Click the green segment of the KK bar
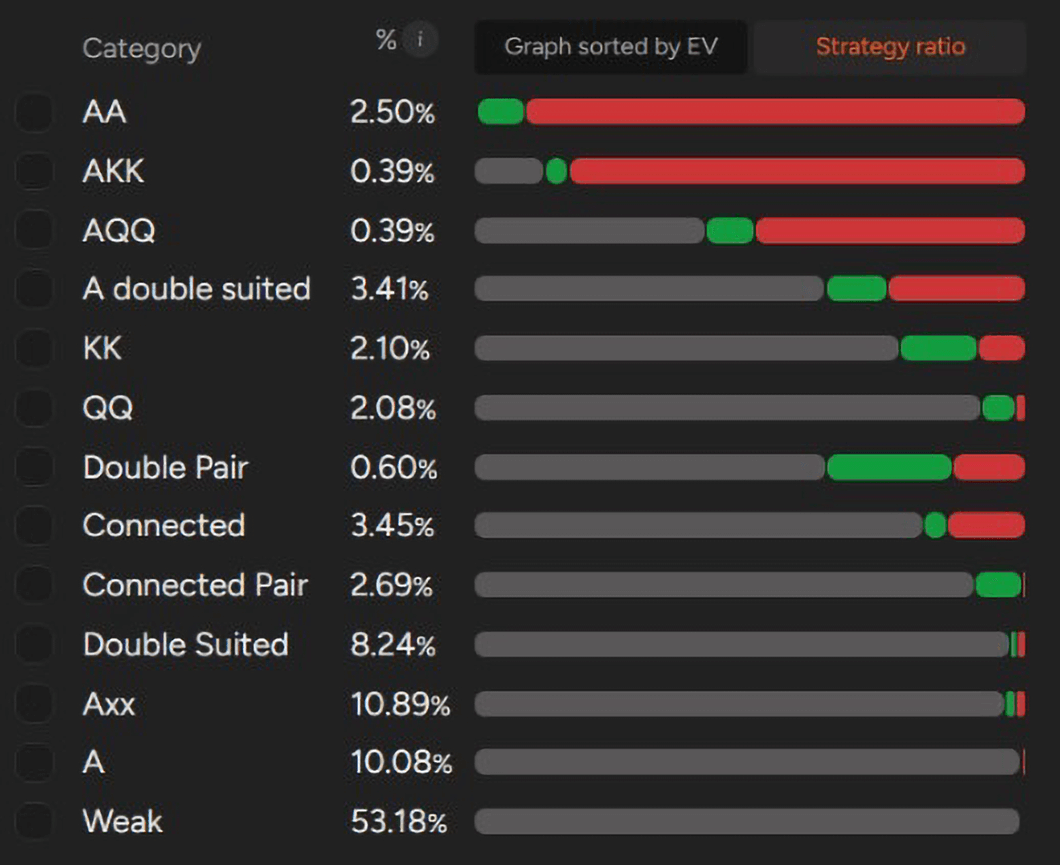 pyautogui.click(x=938, y=348)
